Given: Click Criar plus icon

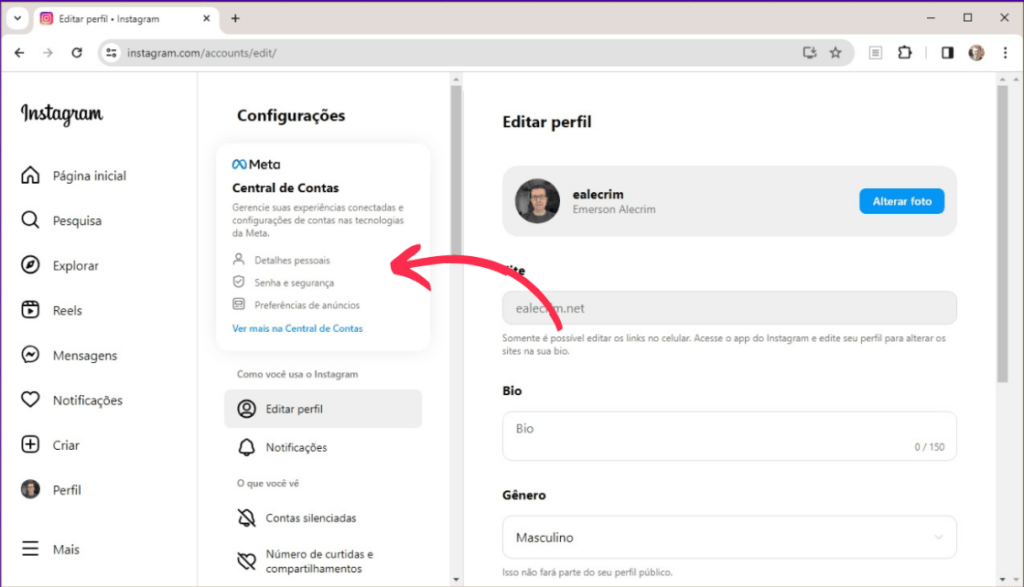Looking at the screenshot, I should point(30,445).
